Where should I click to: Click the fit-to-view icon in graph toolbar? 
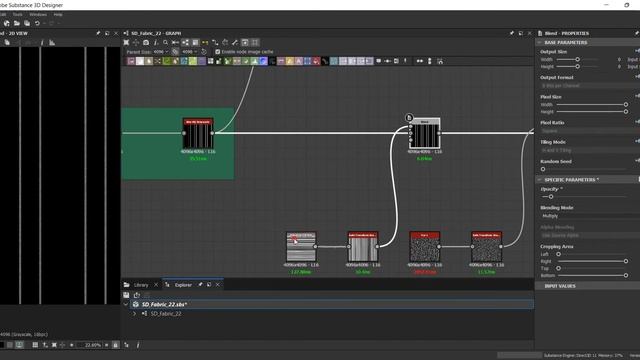coord(127,42)
